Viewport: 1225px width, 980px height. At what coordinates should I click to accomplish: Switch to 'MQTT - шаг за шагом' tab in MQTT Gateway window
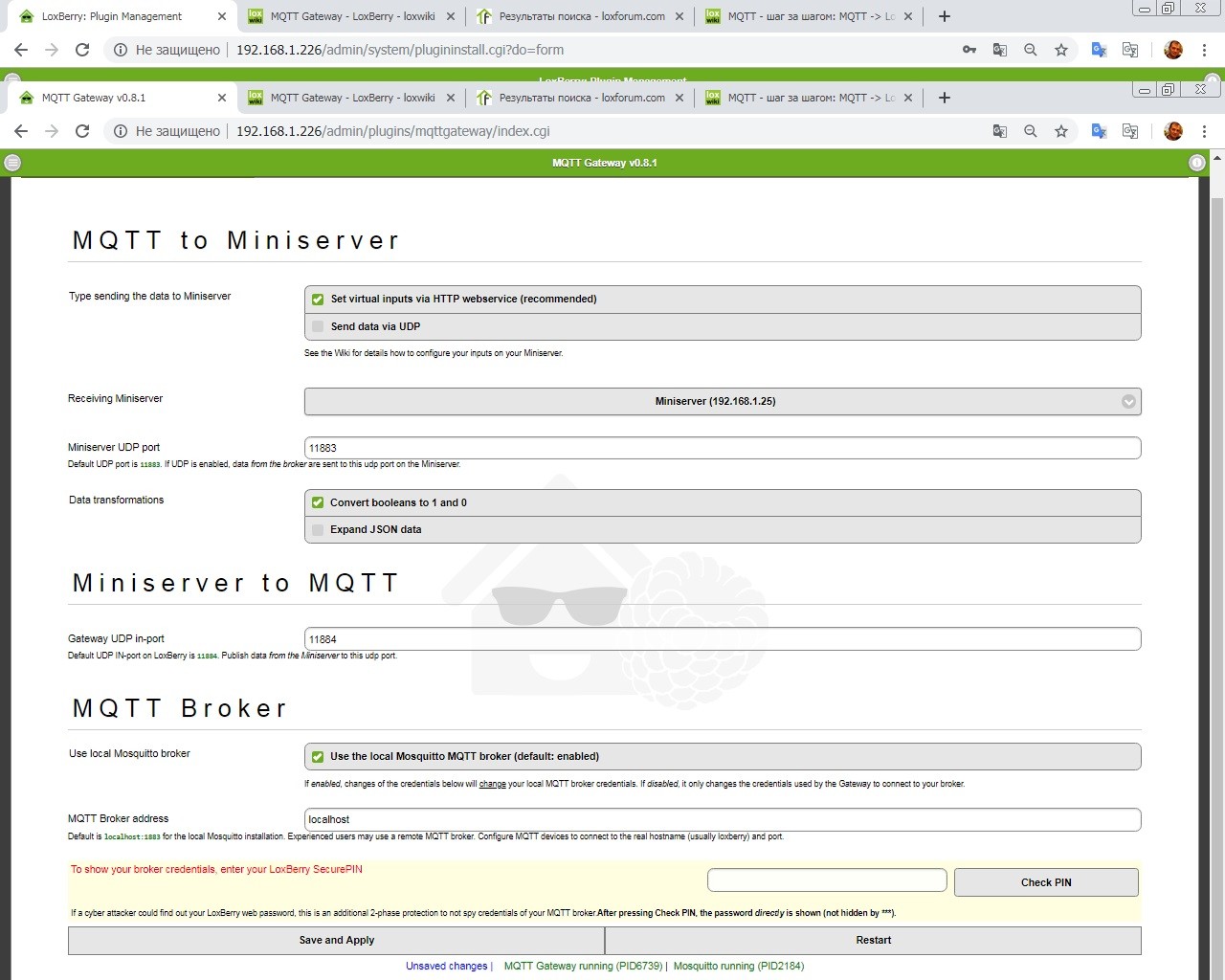(809, 98)
